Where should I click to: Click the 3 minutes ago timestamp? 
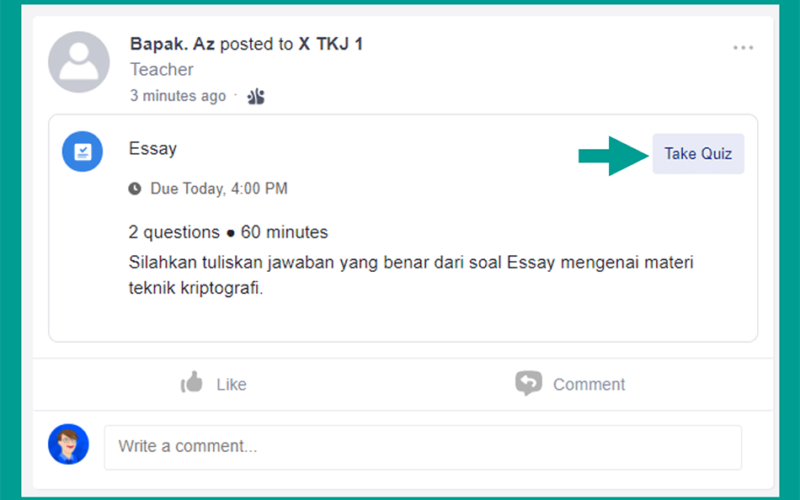coord(178,96)
